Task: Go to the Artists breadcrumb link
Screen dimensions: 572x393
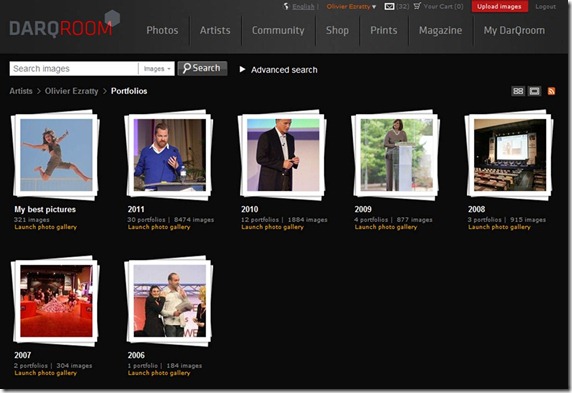Action: [x=21, y=91]
